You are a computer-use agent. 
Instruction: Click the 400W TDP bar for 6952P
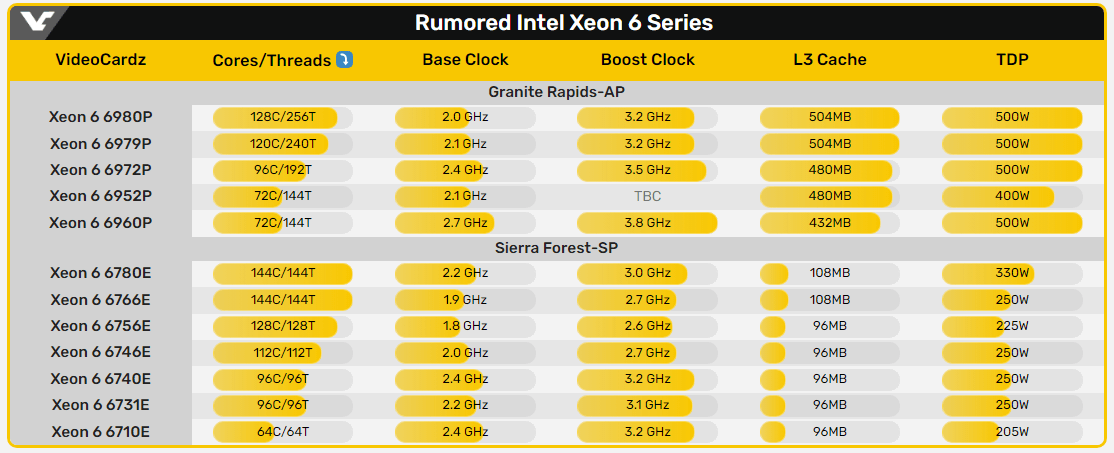(x=1011, y=195)
